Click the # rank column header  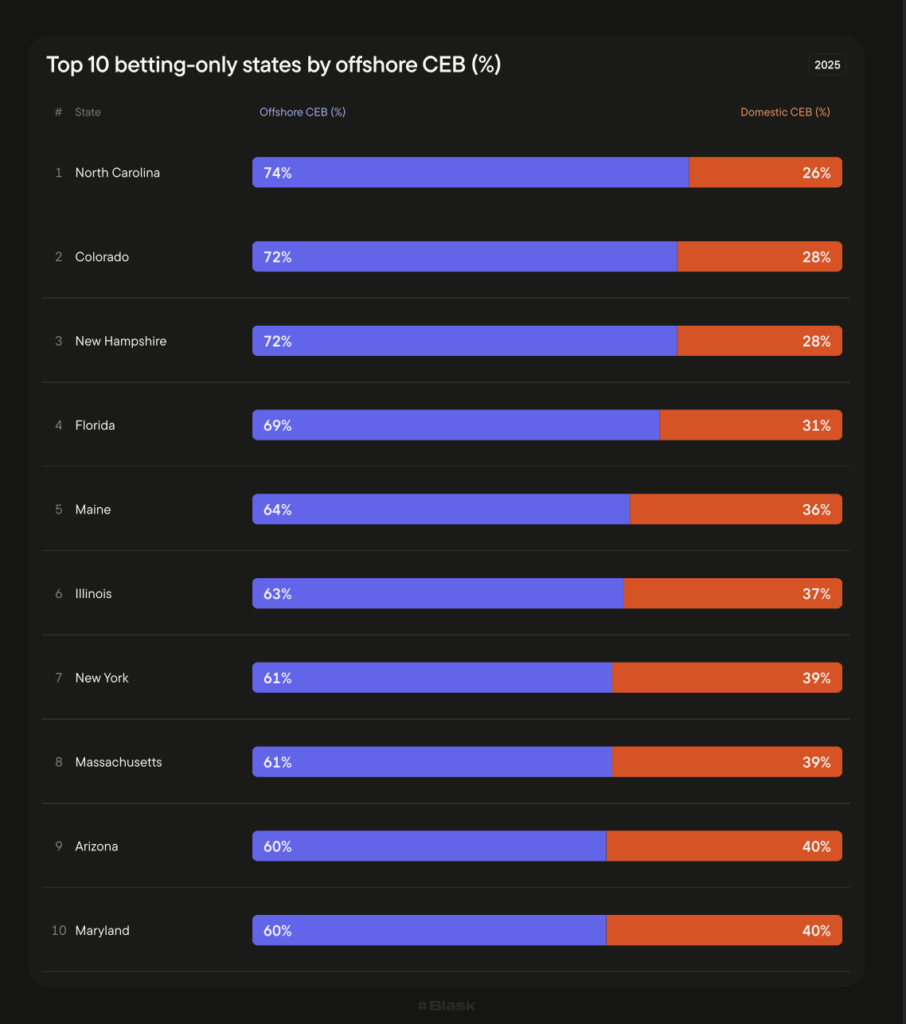pyautogui.click(x=58, y=112)
